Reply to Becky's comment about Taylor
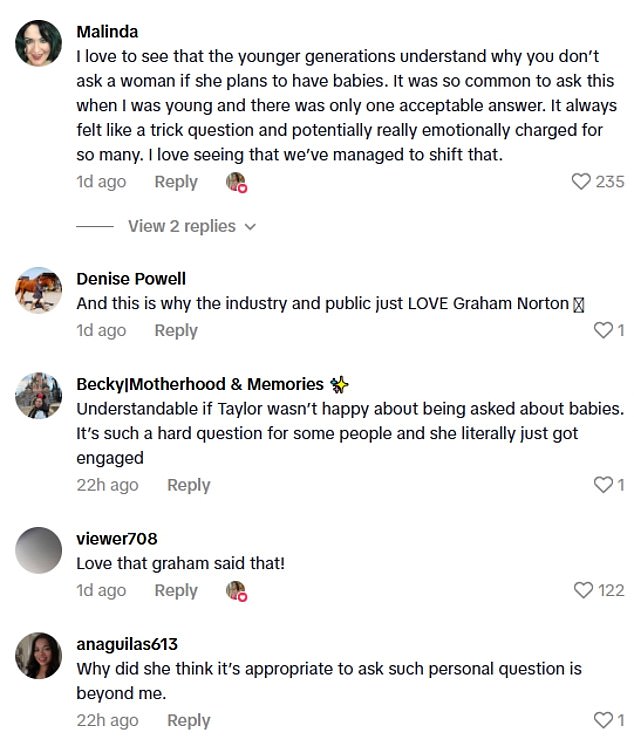Viewport: 634px width, 753px height. point(188,485)
